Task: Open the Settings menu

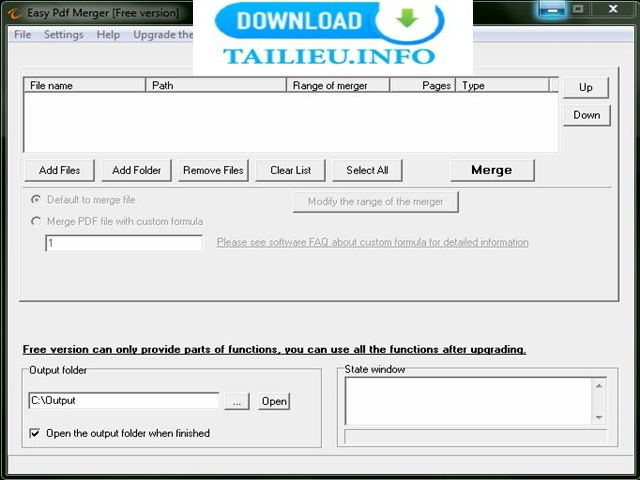Action: pos(64,35)
